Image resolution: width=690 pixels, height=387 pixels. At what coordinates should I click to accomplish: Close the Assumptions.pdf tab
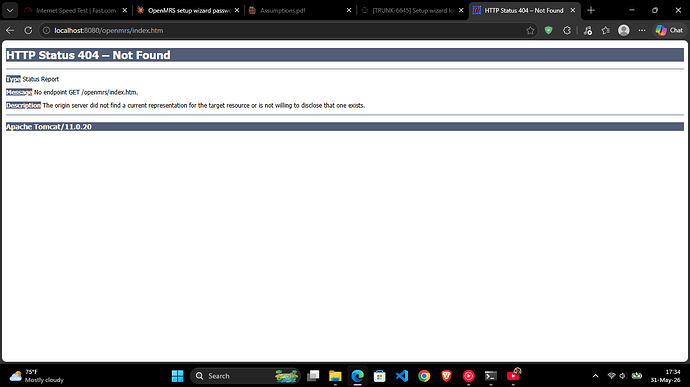[x=349, y=10]
